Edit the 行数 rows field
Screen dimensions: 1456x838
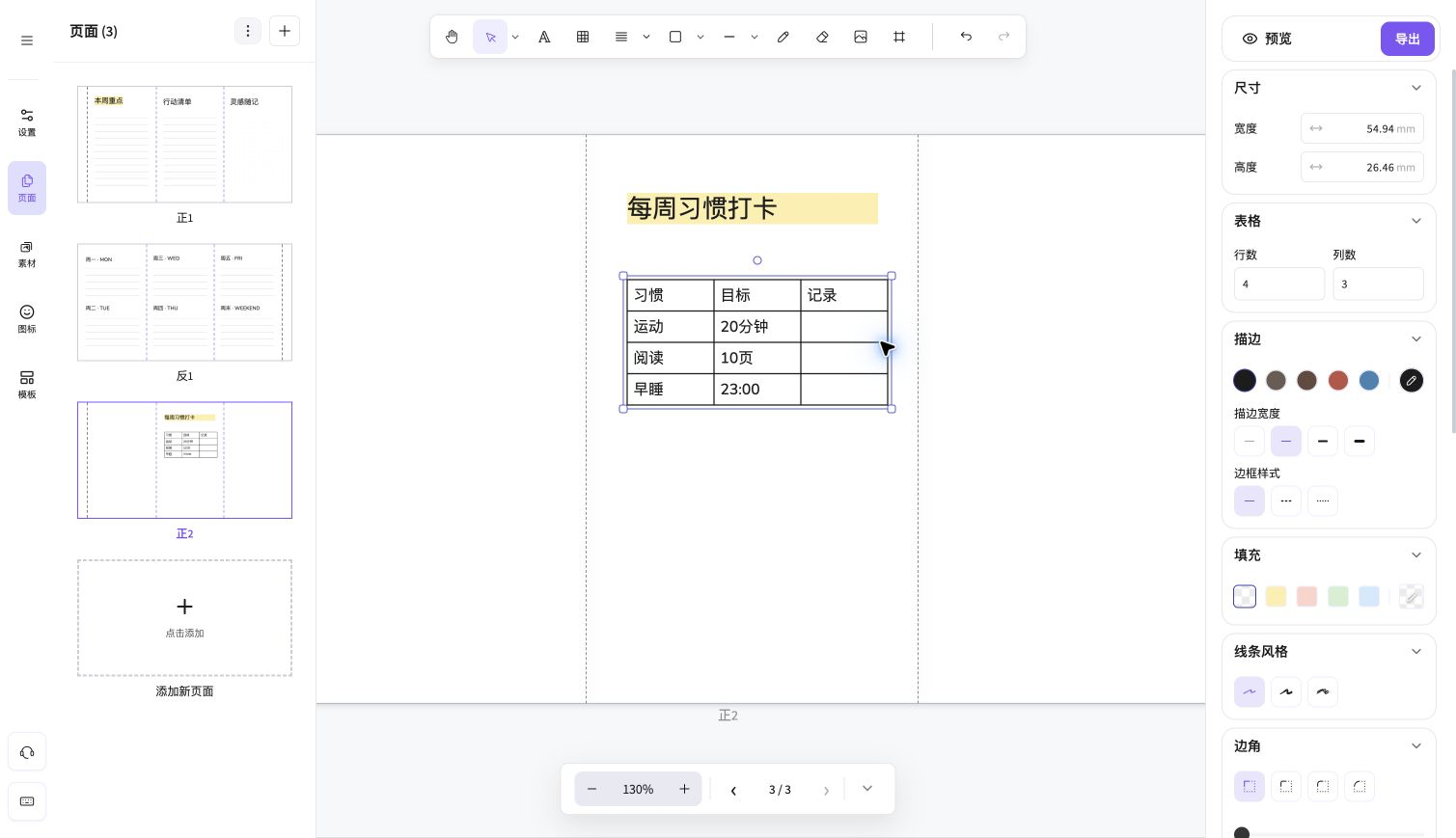[x=1279, y=284]
